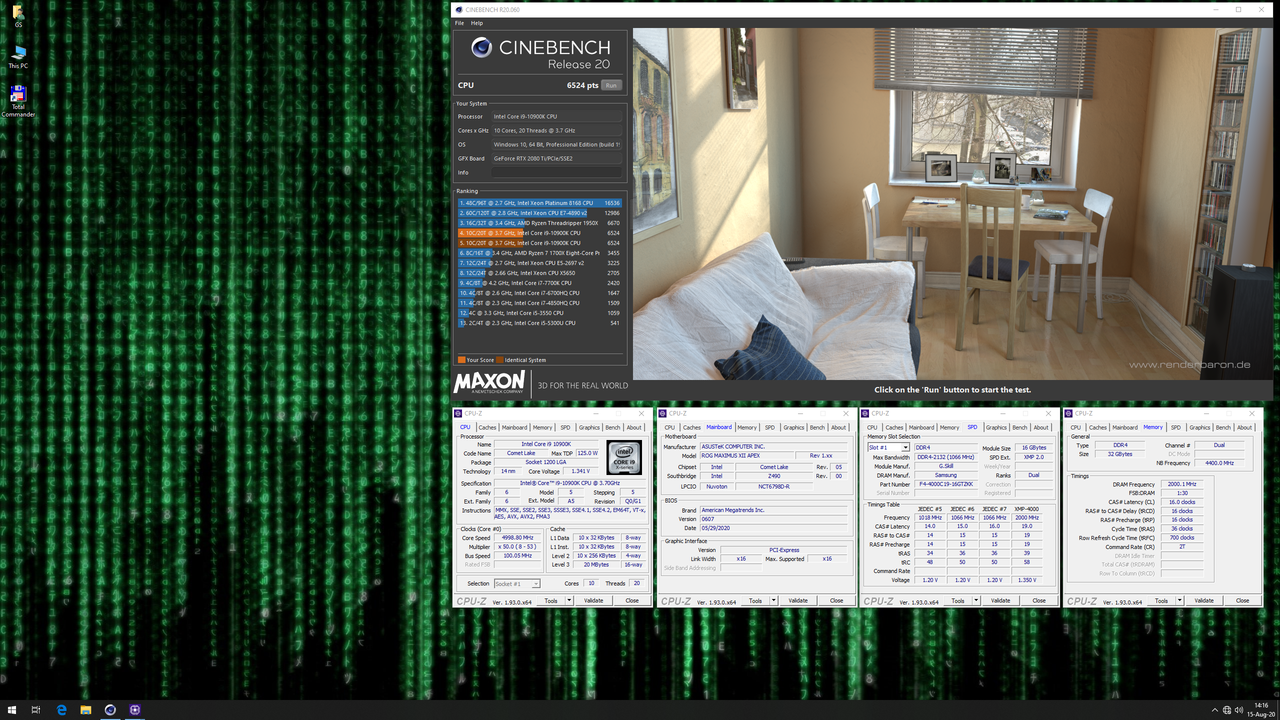Click the title icon of the CPU-Z Memory window
Screen dimensions: 1280x720
(x=1070, y=413)
